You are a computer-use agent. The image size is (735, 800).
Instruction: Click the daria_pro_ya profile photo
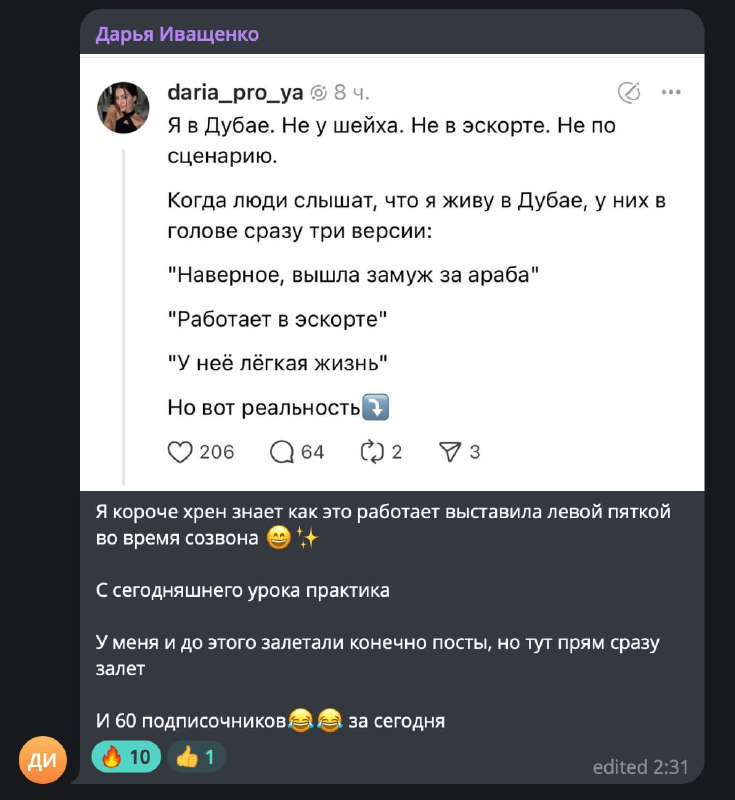click(123, 108)
